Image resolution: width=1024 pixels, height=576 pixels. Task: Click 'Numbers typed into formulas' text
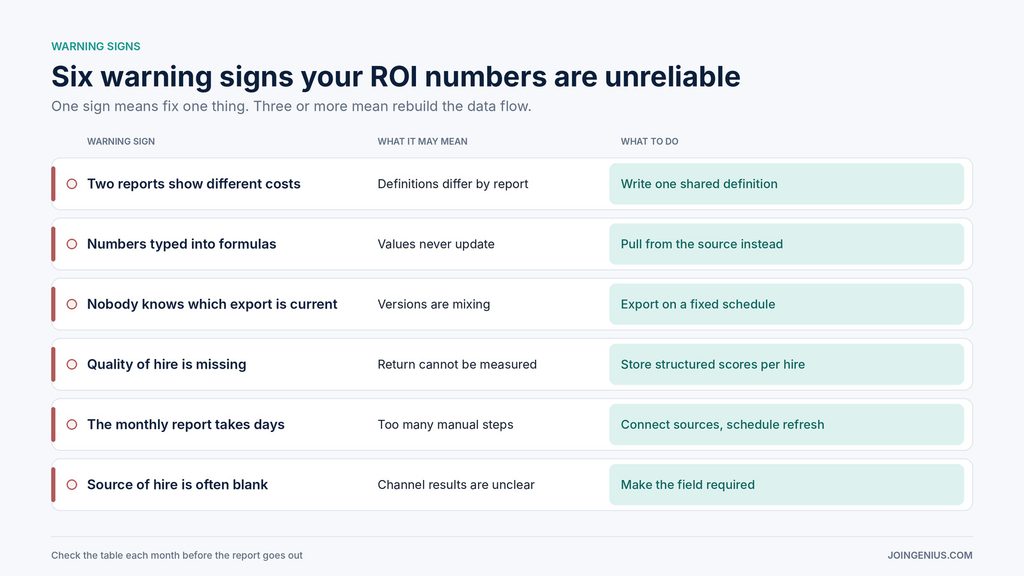coord(182,244)
